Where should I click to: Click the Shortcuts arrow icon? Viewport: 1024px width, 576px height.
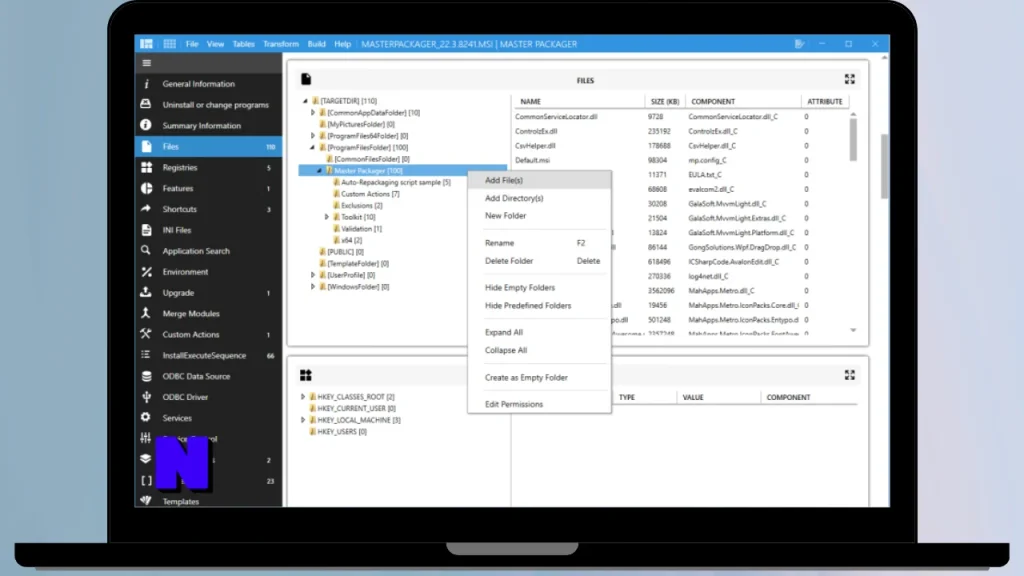146,209
